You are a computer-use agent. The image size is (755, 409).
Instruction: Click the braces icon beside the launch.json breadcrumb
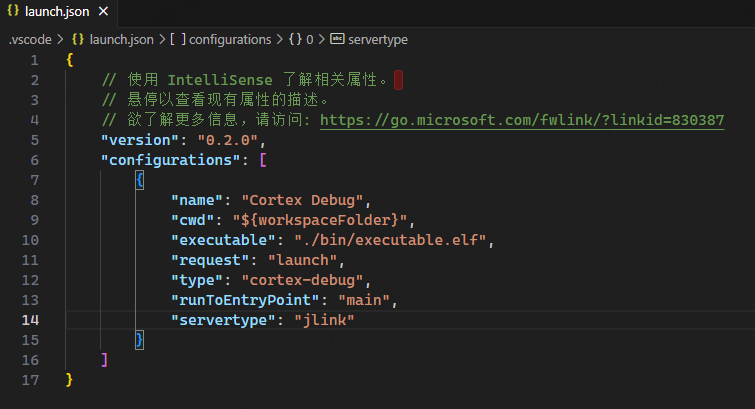78,39
